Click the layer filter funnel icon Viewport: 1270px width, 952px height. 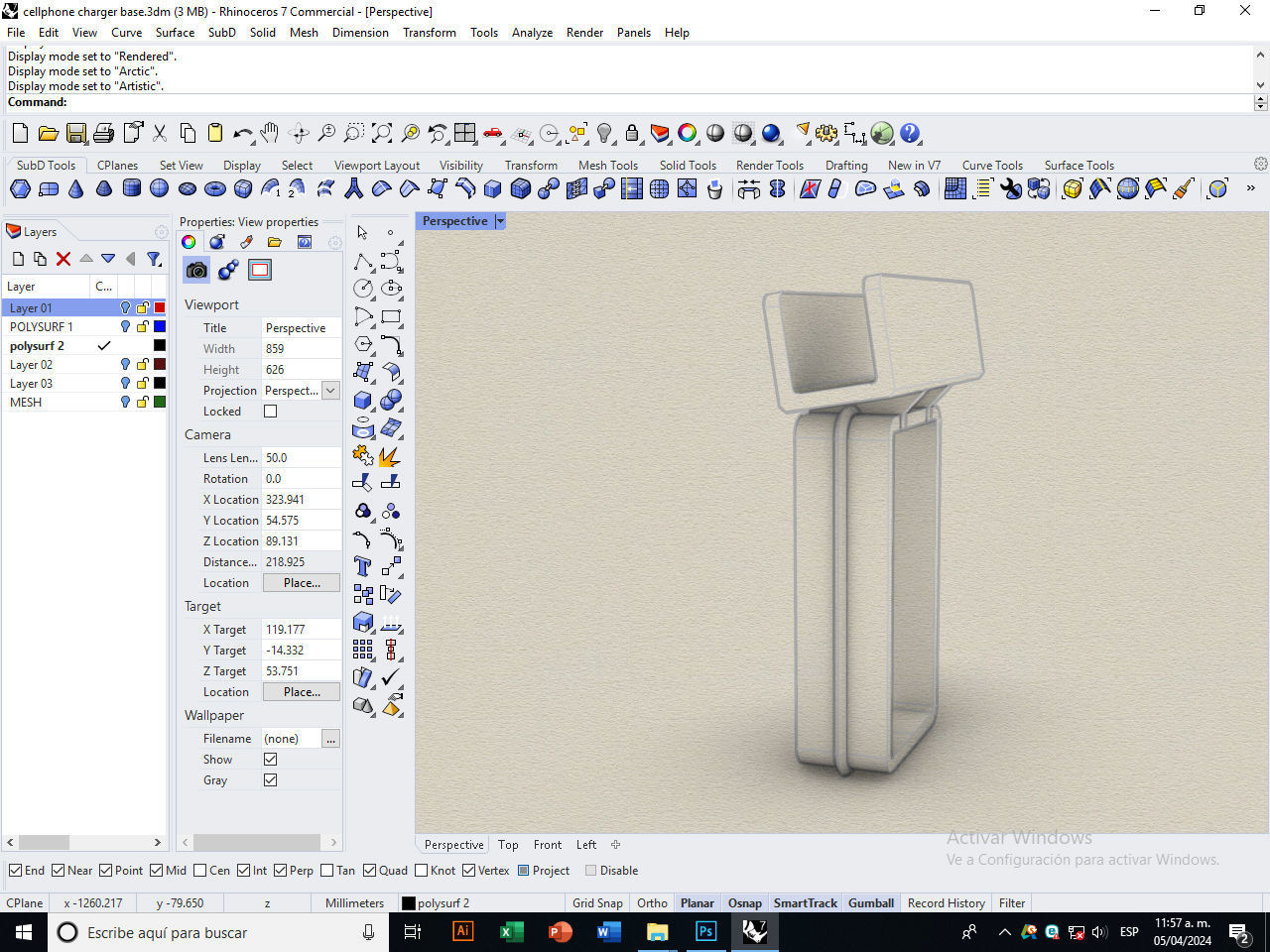pyautogui.click(x=154, y=259)
